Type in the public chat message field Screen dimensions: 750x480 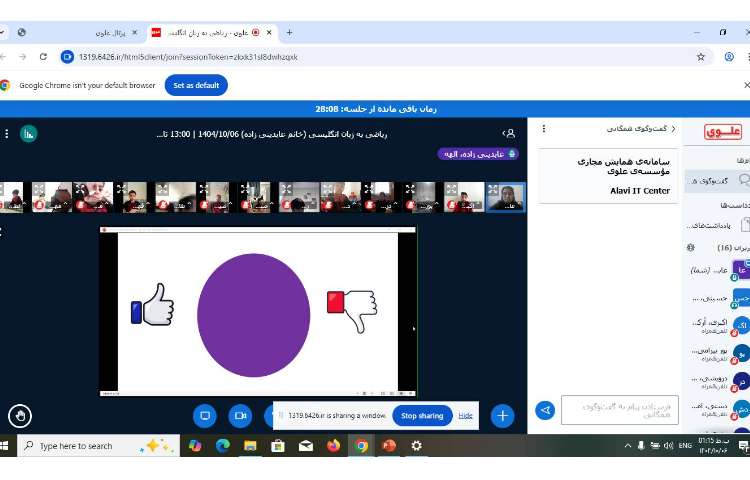pos(619,410)
